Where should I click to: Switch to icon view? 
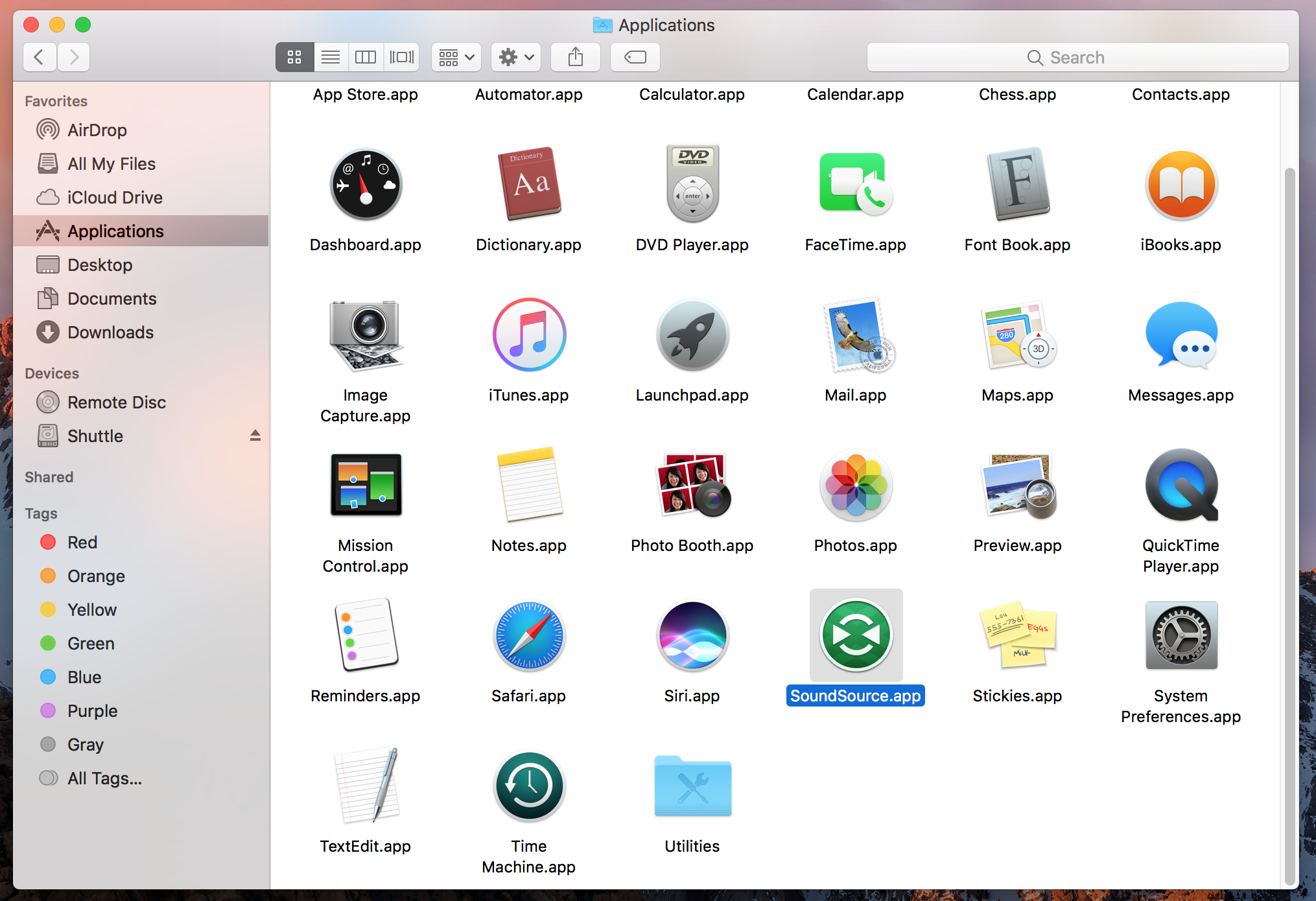click(x=295, y=57)
